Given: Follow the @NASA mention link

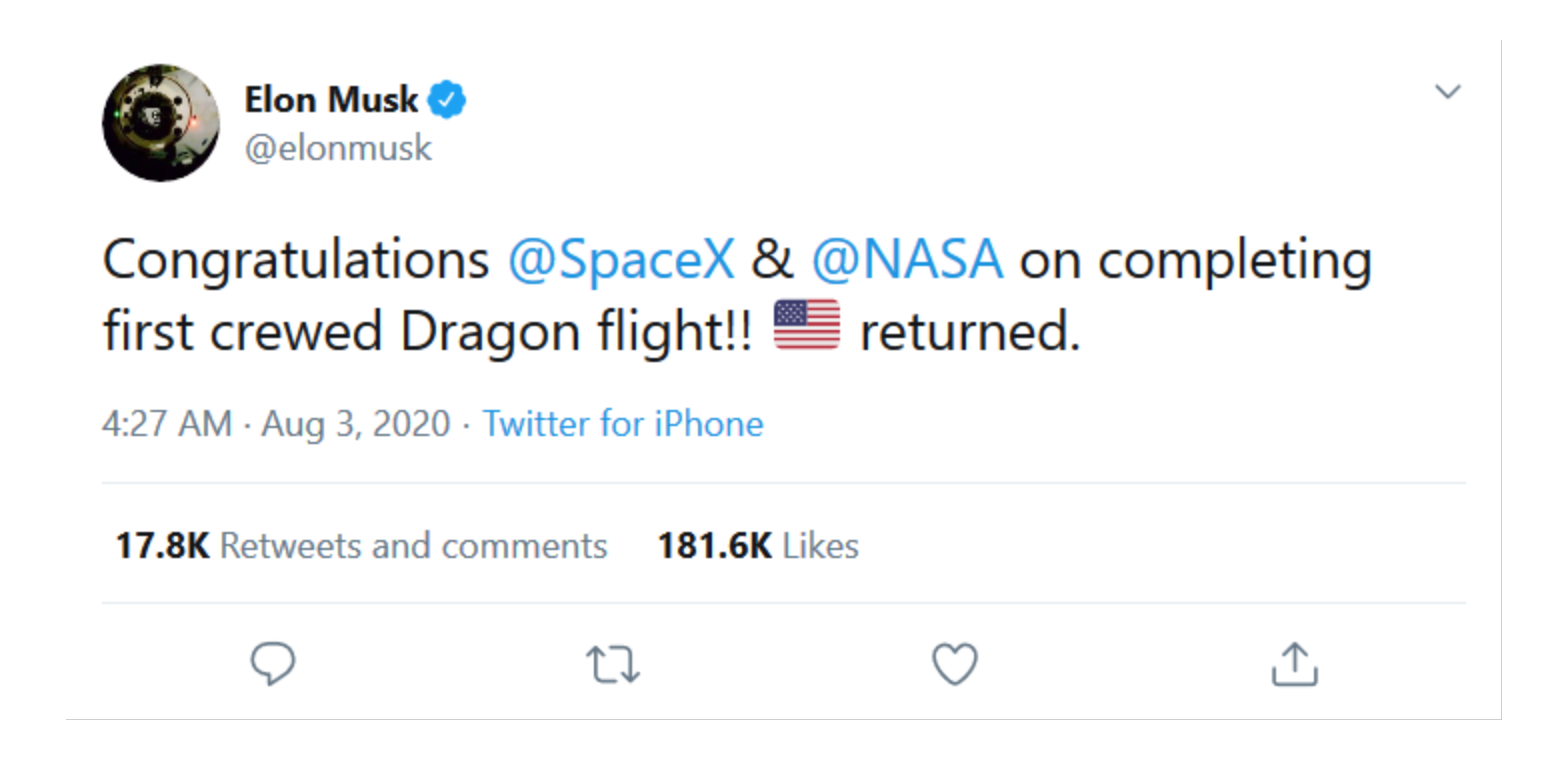Looking at the screenshot, I should click(x=906, y=260).
